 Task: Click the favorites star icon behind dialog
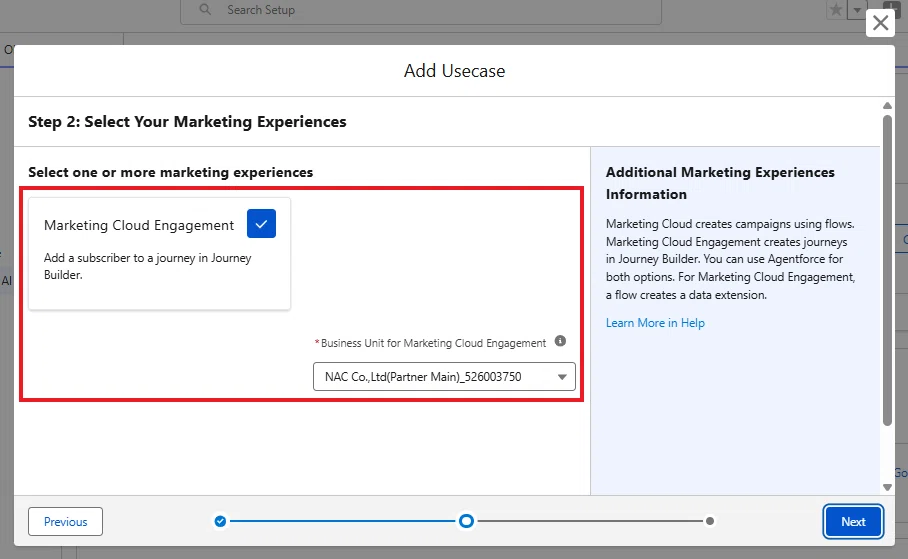click(x=836, y=10)
